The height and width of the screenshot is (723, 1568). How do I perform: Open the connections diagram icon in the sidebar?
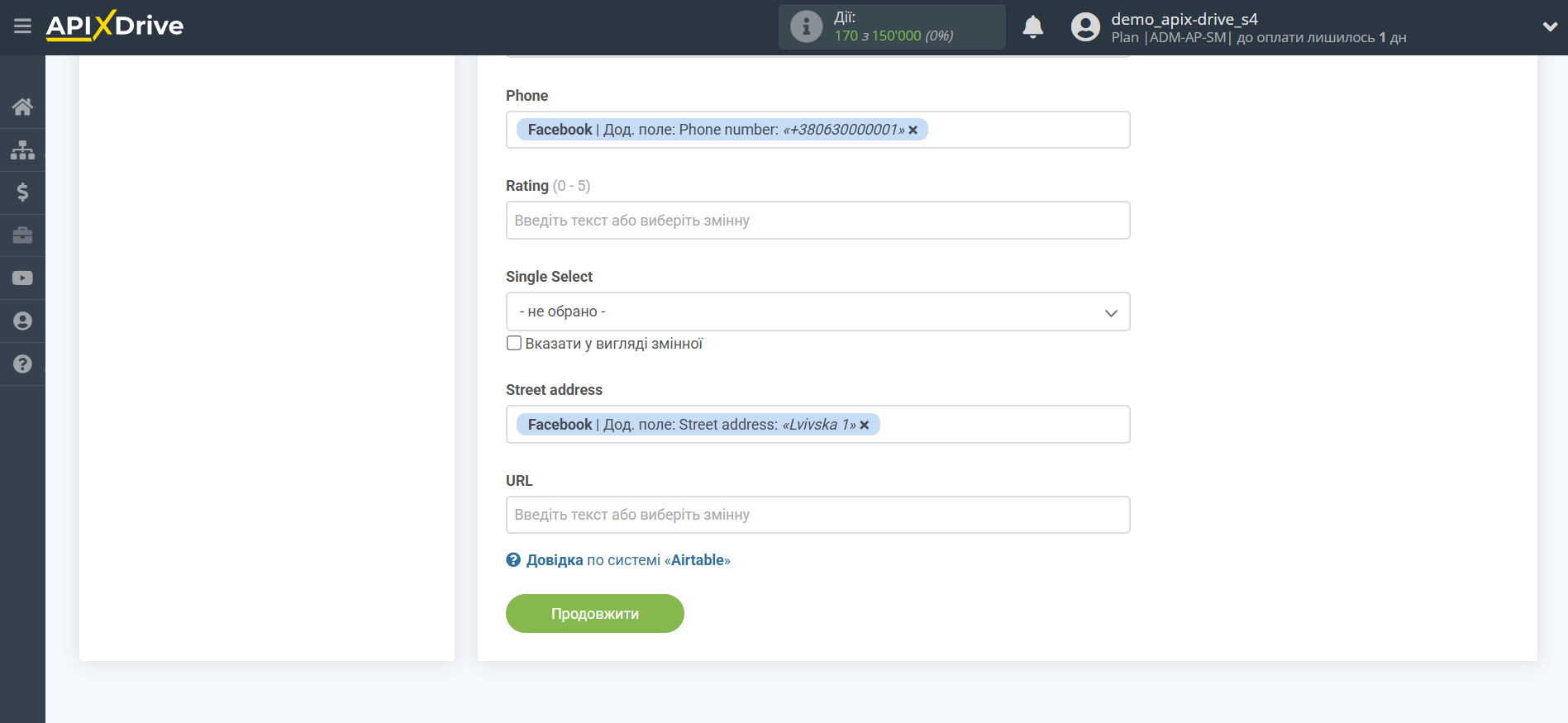pos(22,150)
